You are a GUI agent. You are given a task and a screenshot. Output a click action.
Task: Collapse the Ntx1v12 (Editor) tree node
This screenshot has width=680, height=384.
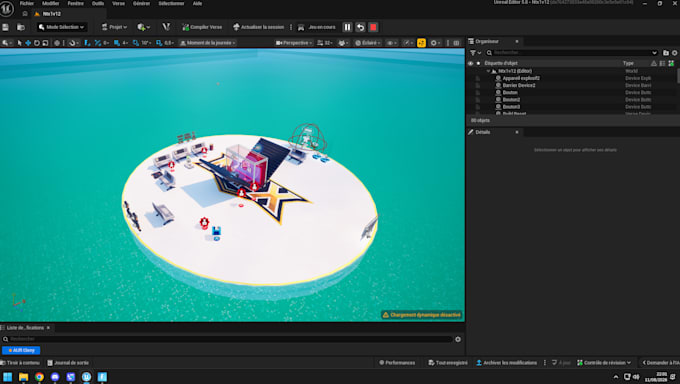point(488,71)
